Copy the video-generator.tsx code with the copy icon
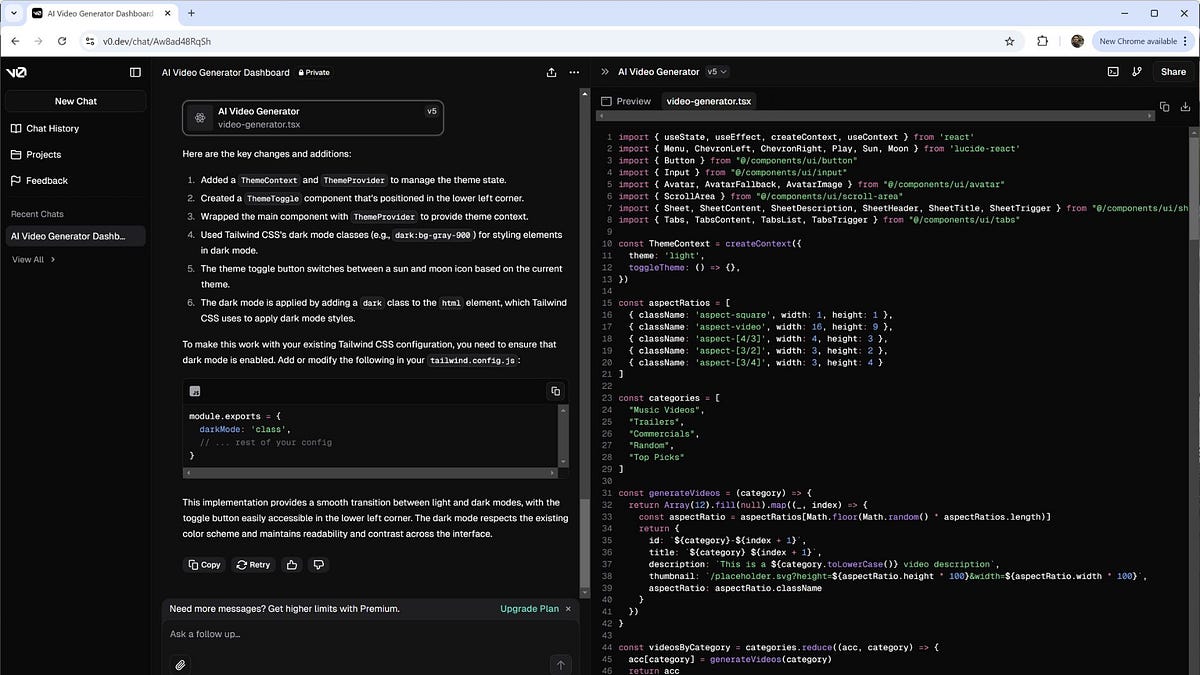The width and height of the screenshot is (1200, 675). pos(1164,106)
